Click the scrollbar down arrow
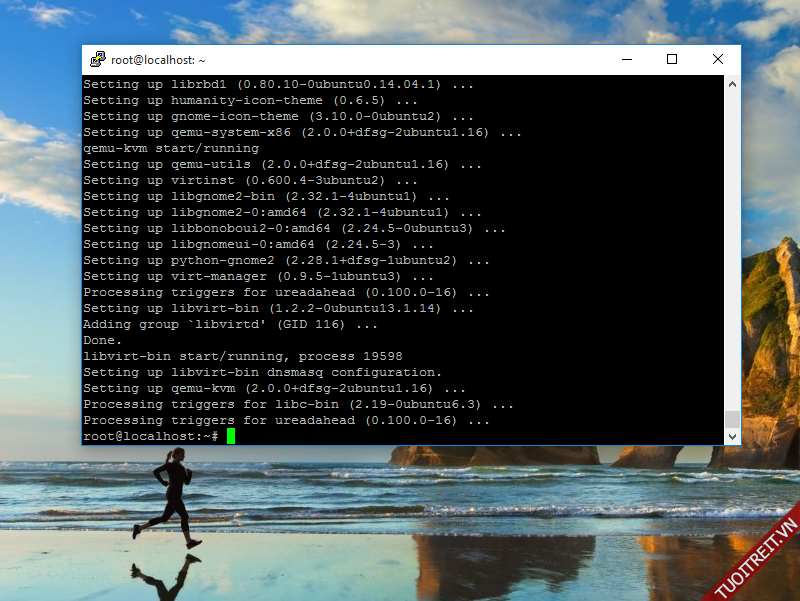The width and height of the screenshot is (800, 601). [732, 437]
